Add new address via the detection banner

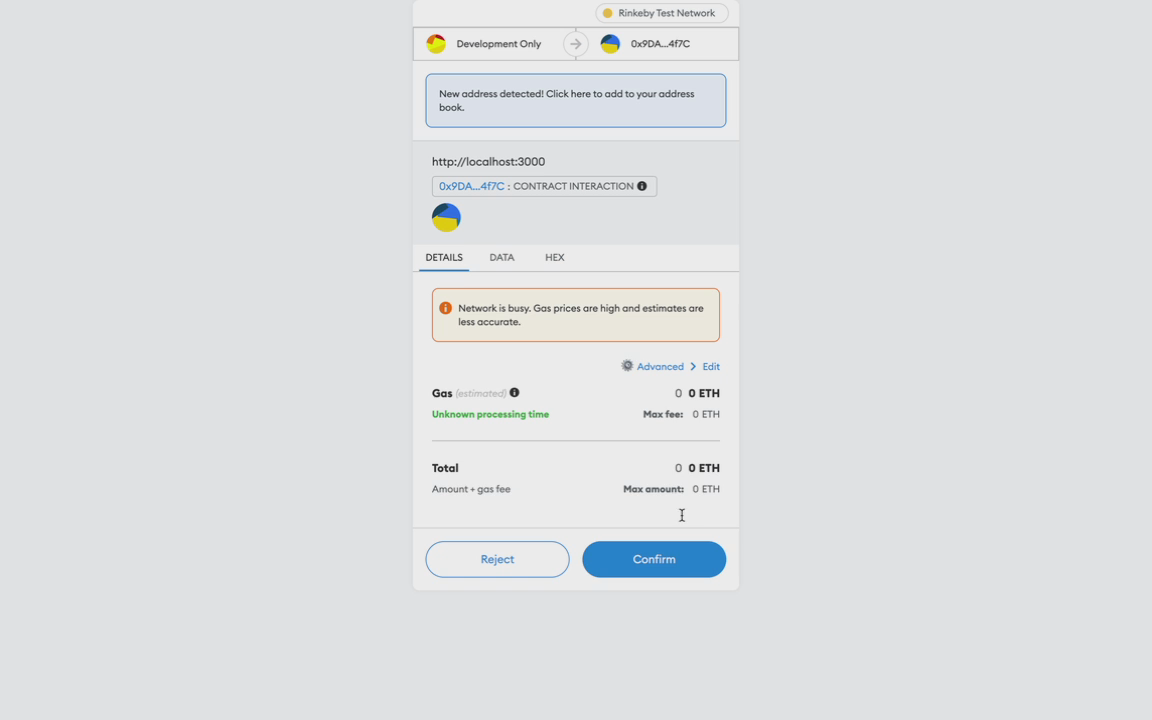coord(576,101)
